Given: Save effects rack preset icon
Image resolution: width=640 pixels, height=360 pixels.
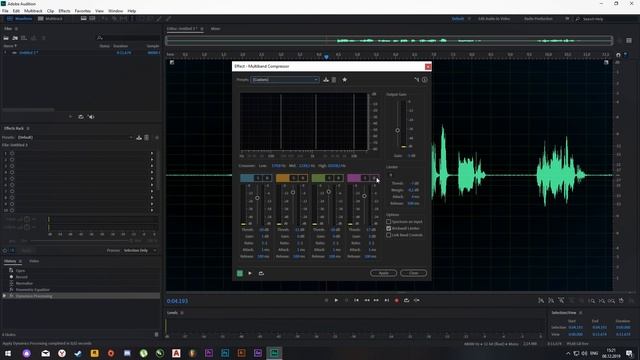Looking at the screenshot, I should pyautogui.click(x=139, y=138).
